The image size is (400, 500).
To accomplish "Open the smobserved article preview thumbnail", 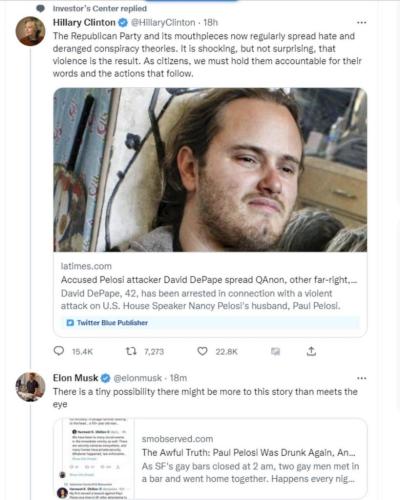I will [94, 459].
